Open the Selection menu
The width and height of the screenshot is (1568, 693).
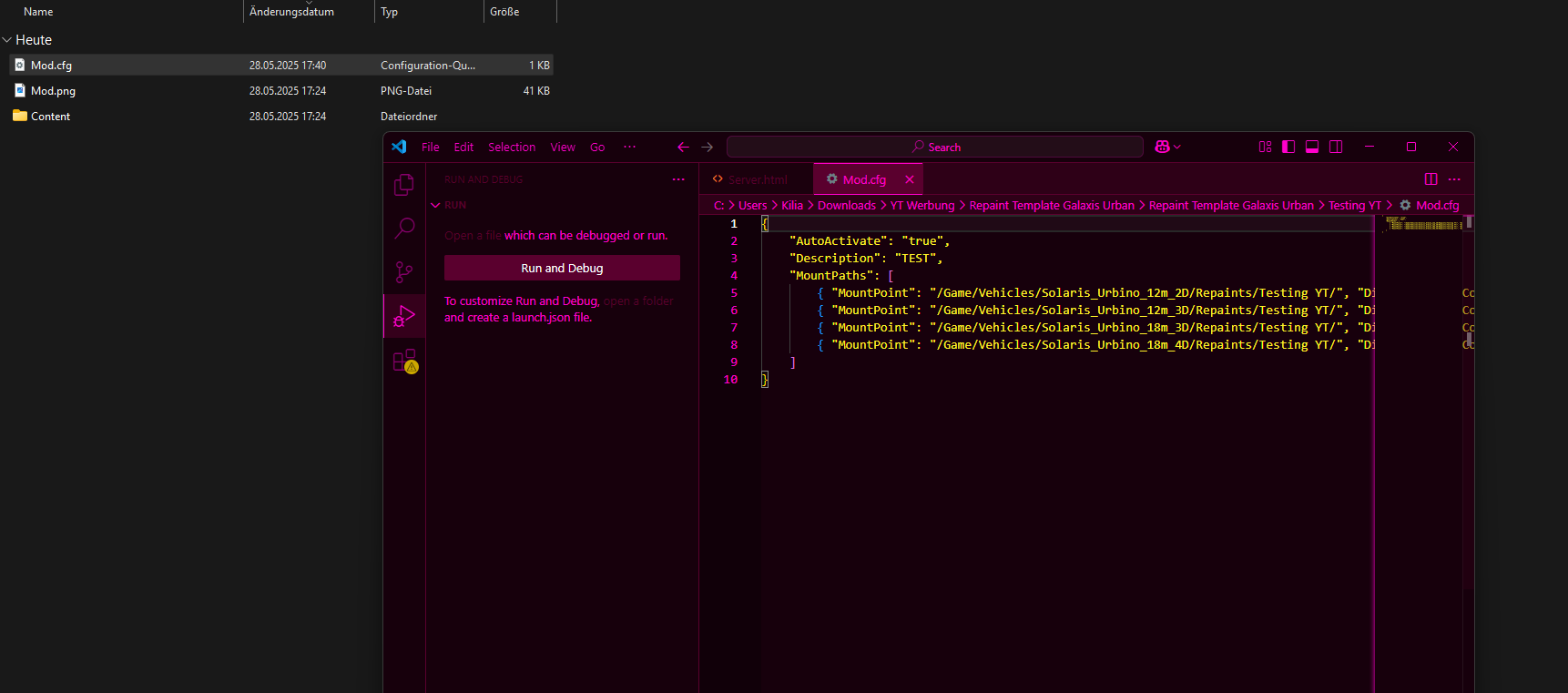[512, 148]
